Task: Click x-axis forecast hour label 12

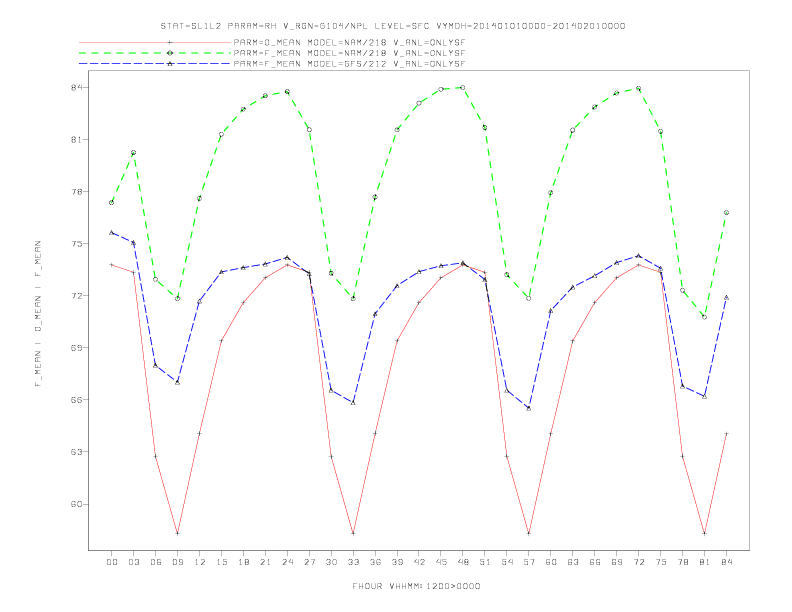Action: pyautogui.click(x=200, y=562)
